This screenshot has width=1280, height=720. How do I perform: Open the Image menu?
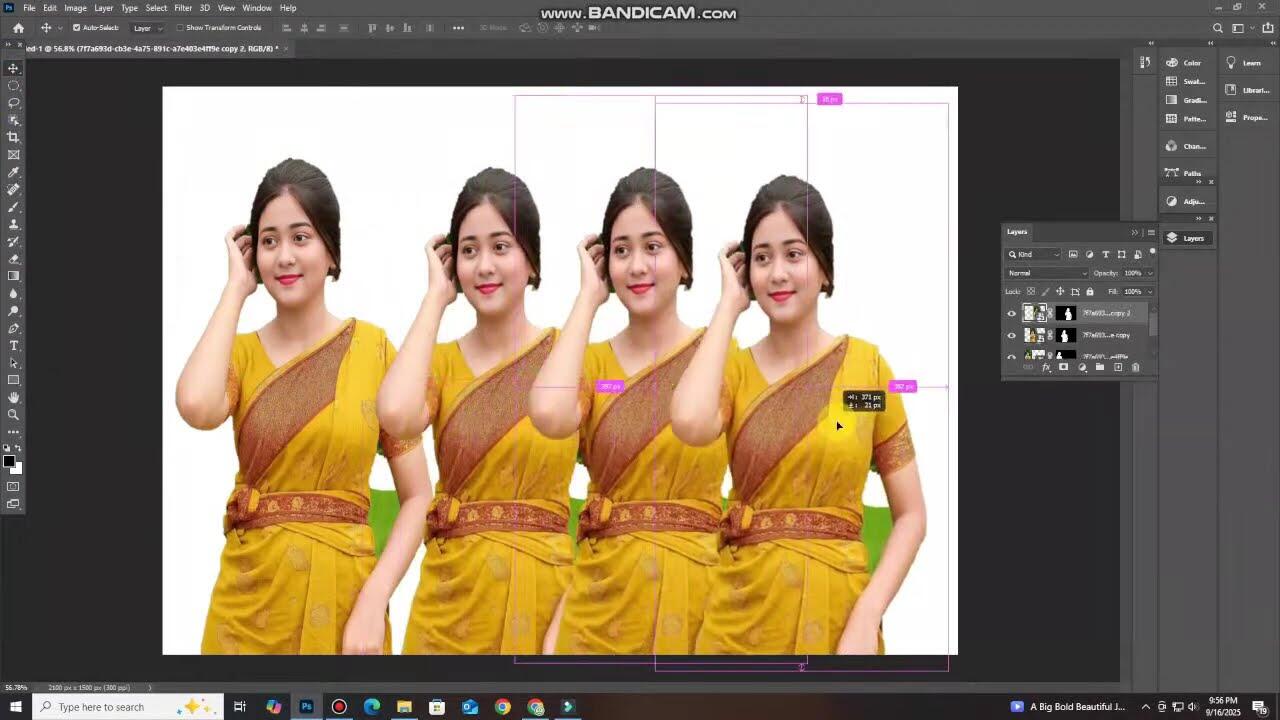click(x=75, y=8)
